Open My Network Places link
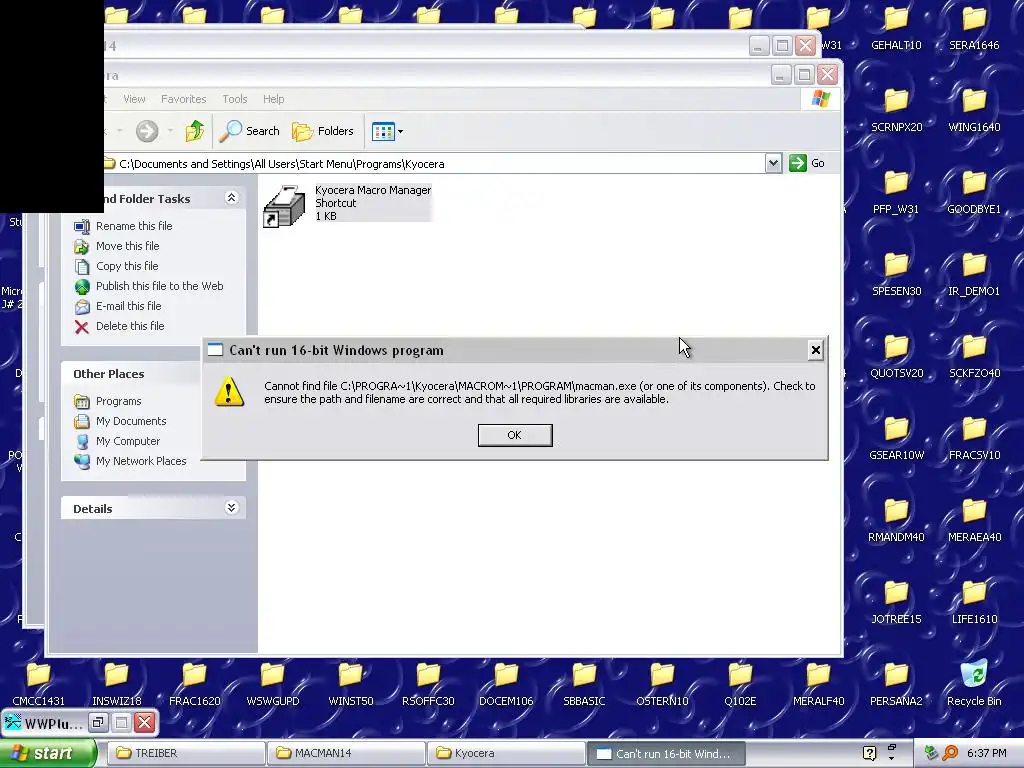The height and width of the screenshot is (768, 1024). point(141,461)
